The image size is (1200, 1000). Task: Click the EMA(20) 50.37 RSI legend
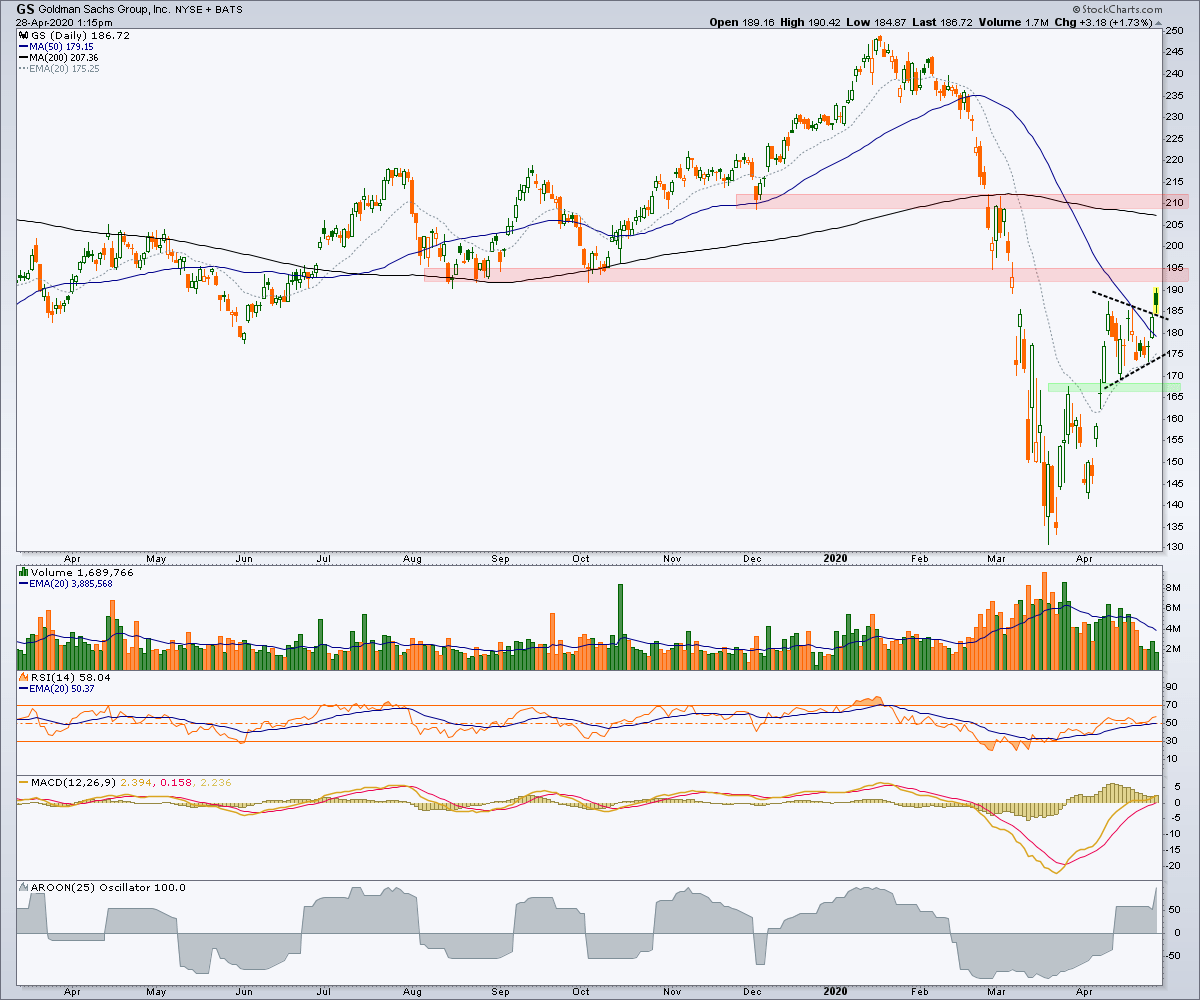click(56, 689)
